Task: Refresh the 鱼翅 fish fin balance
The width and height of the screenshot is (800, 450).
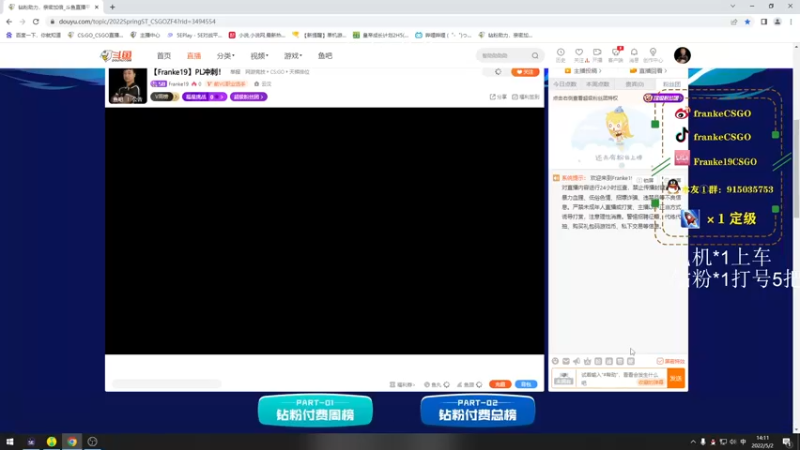Action: (479, 384)
